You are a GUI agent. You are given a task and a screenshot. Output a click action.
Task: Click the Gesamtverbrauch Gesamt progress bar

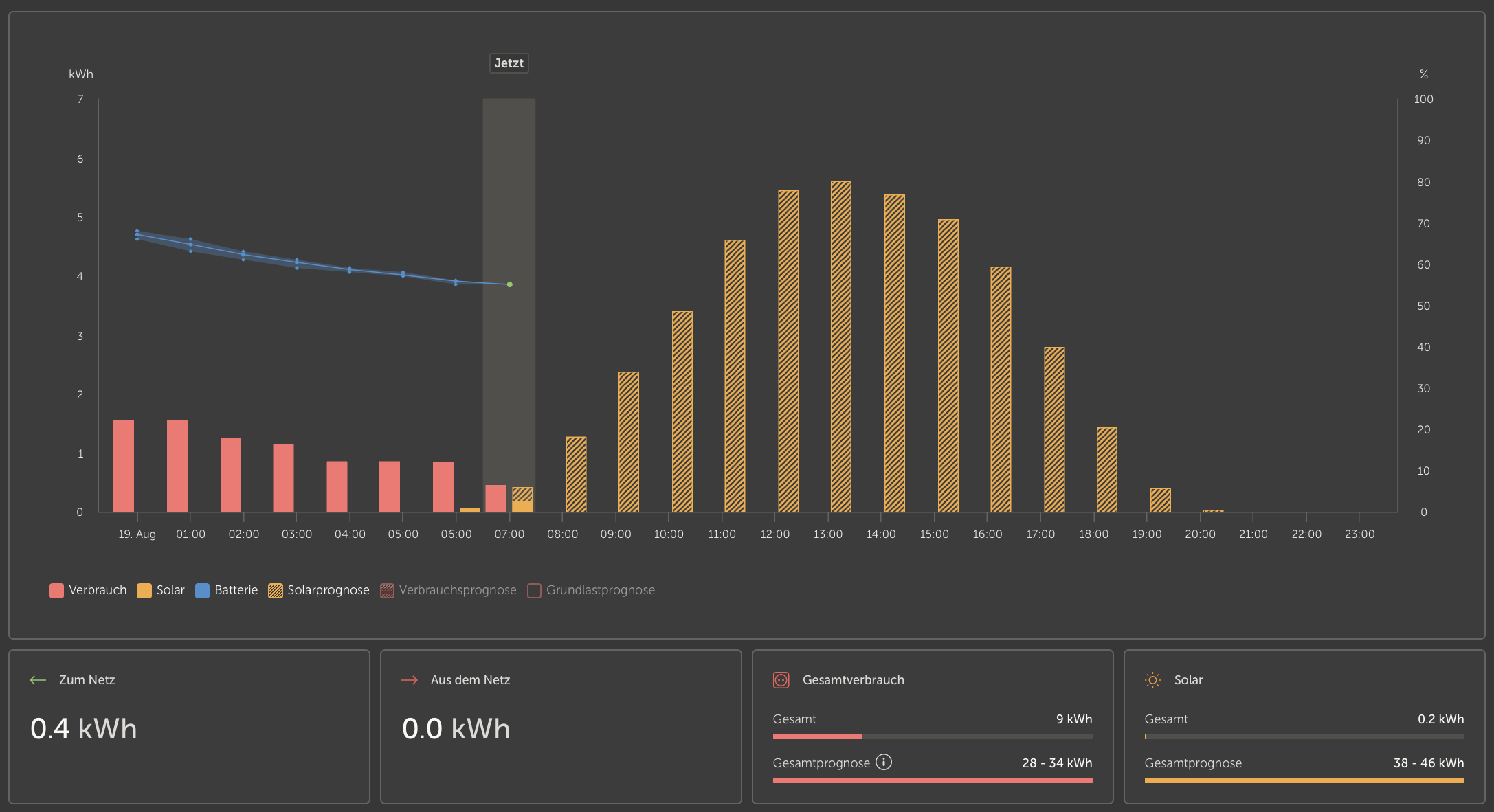(933, 737)
